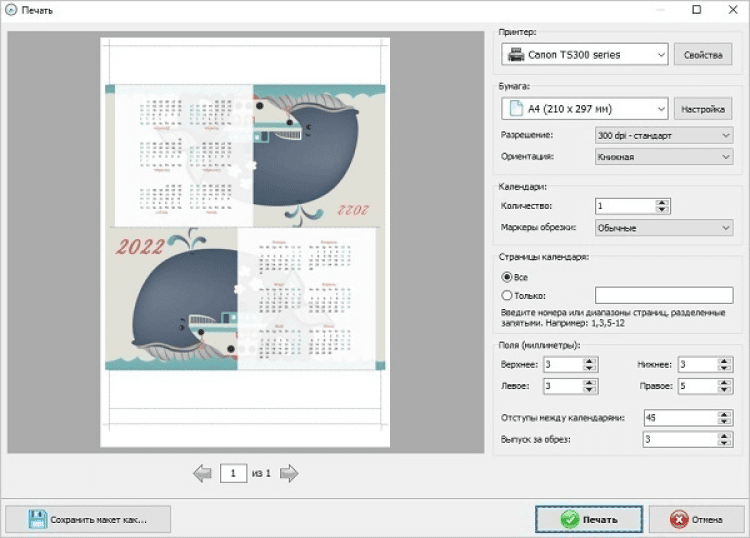Increase the Нижнее margin value
Image resolution: width=750 pixels, height=538 pixels.
[x=725, y=361]
